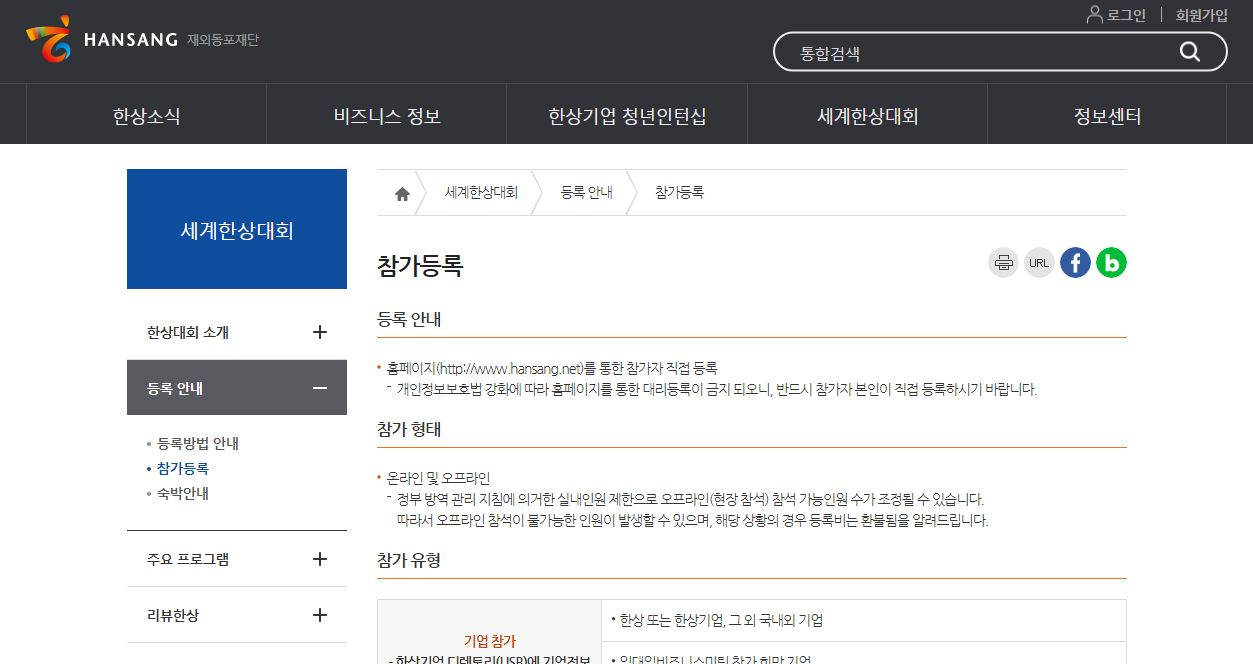Click blue 세계한상대회 sidebar title
1253x664 pixels.
237,229
